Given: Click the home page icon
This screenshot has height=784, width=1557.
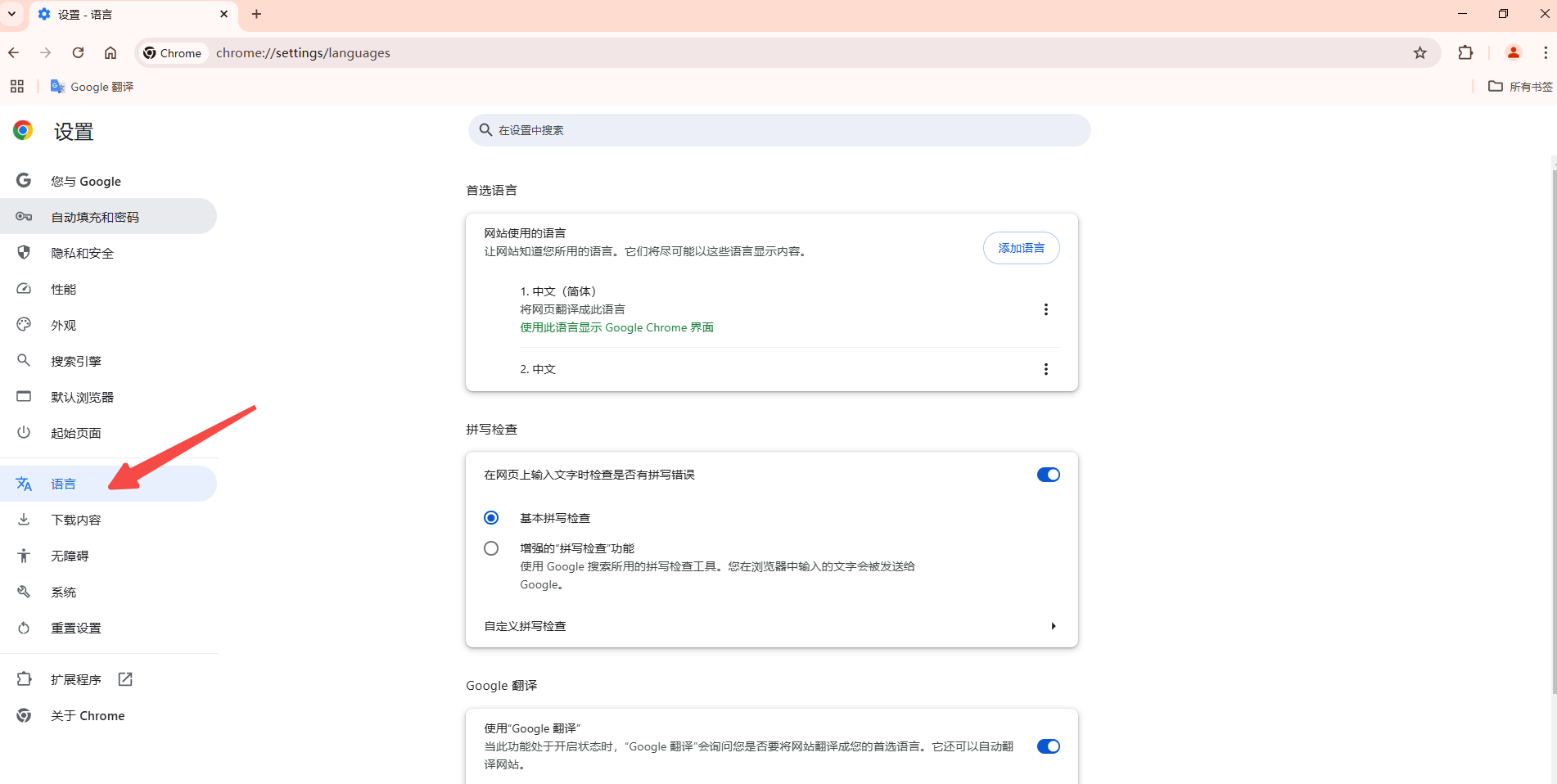Looking at the screenshot, I should point(111,53).
